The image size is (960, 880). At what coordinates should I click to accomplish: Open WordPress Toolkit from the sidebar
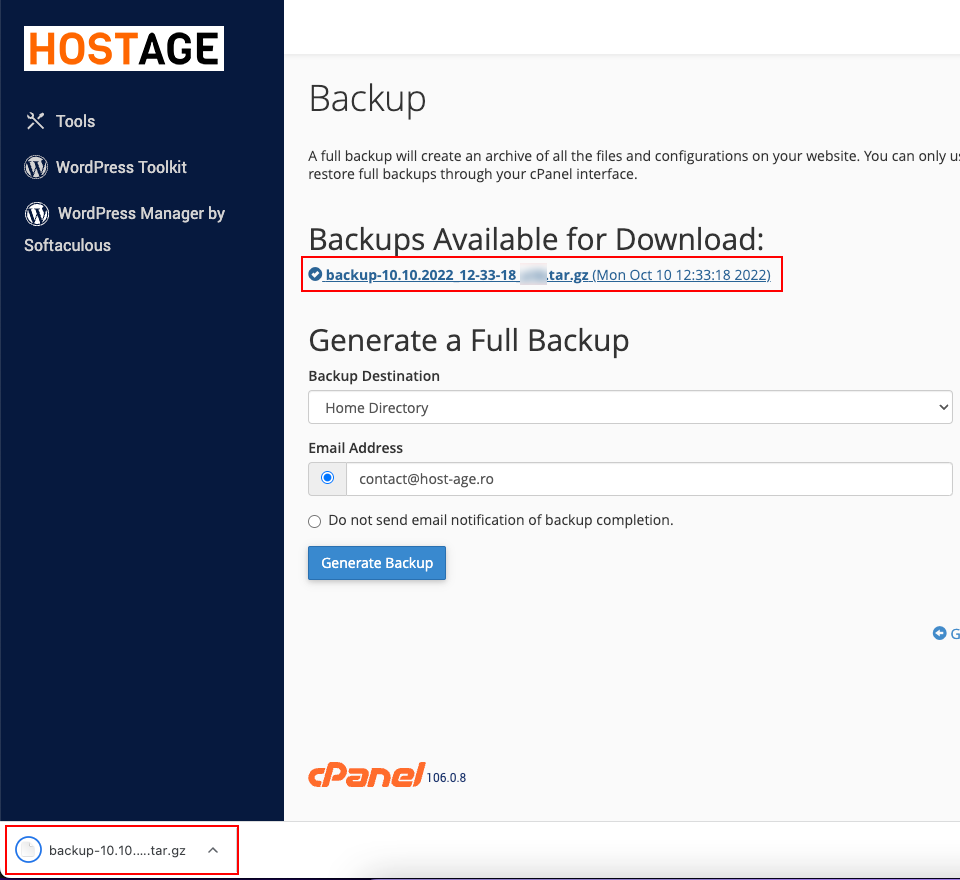(x=122, y=167)
